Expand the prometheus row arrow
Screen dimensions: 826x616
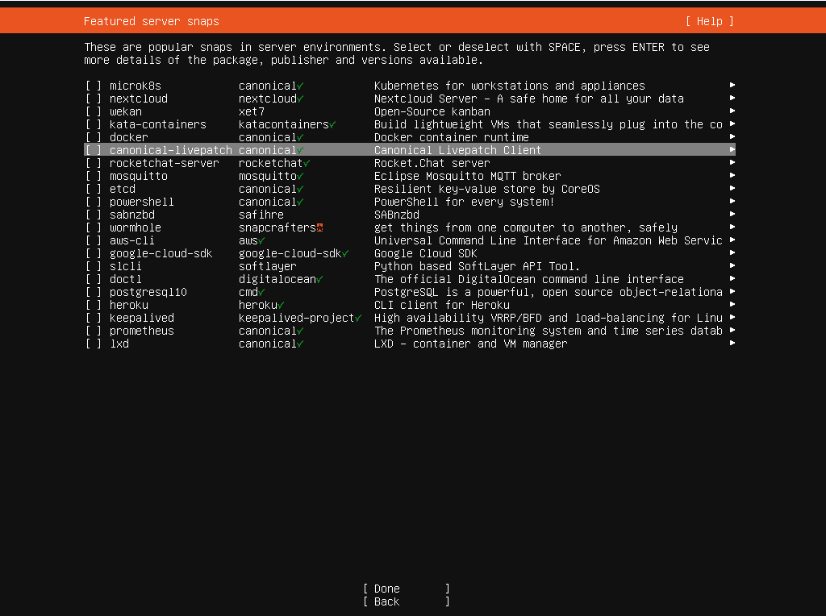tap(732, 330)
